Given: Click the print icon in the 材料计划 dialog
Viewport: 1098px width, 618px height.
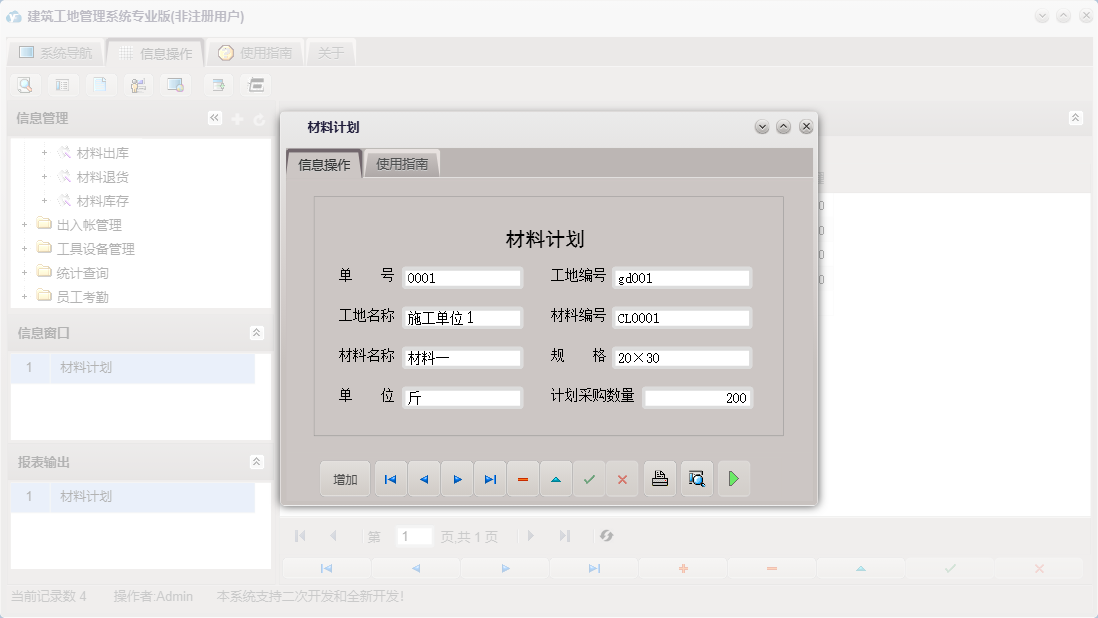Looking at the screenshot, I should (x=660, y=478).
